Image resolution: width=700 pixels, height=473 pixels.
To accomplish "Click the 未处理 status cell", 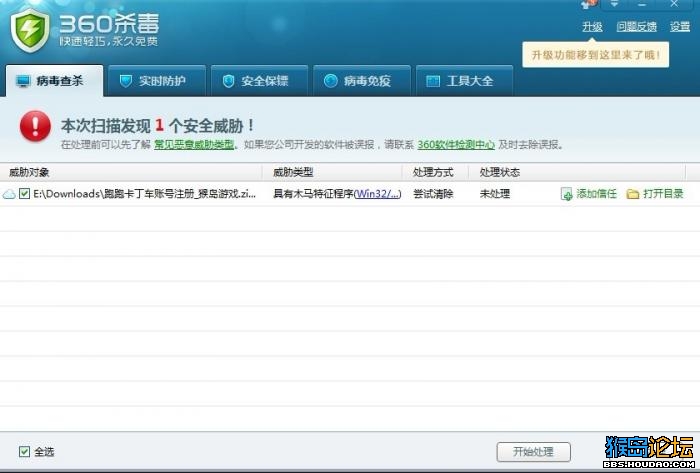I will [x=495, y=194].
